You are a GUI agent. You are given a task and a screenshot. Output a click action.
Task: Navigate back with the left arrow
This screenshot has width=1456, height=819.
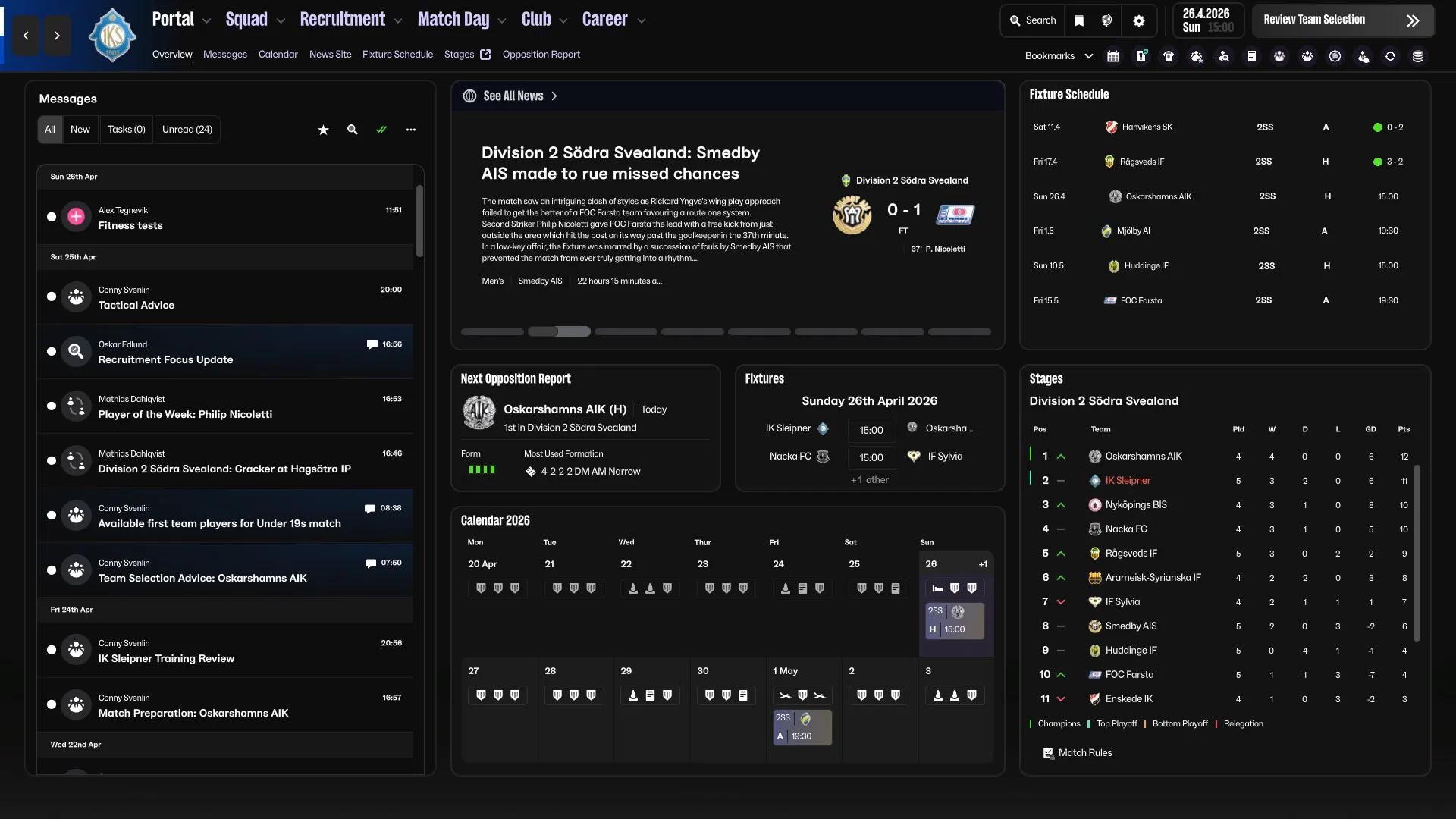coord(26,36)
